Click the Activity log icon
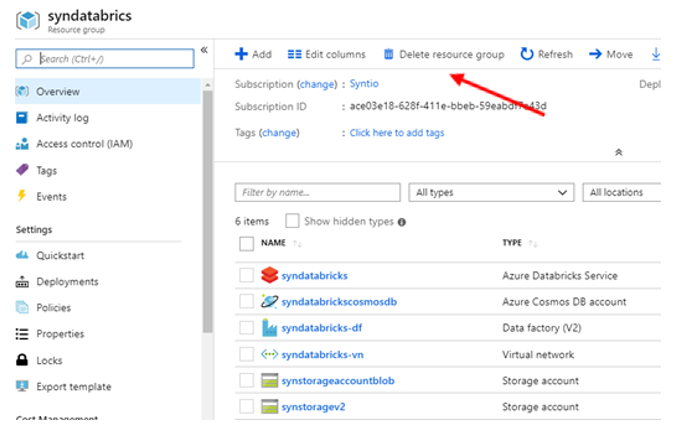Image resolution: width=682 pixels, height=434 pixels. (x=22, y=118)
